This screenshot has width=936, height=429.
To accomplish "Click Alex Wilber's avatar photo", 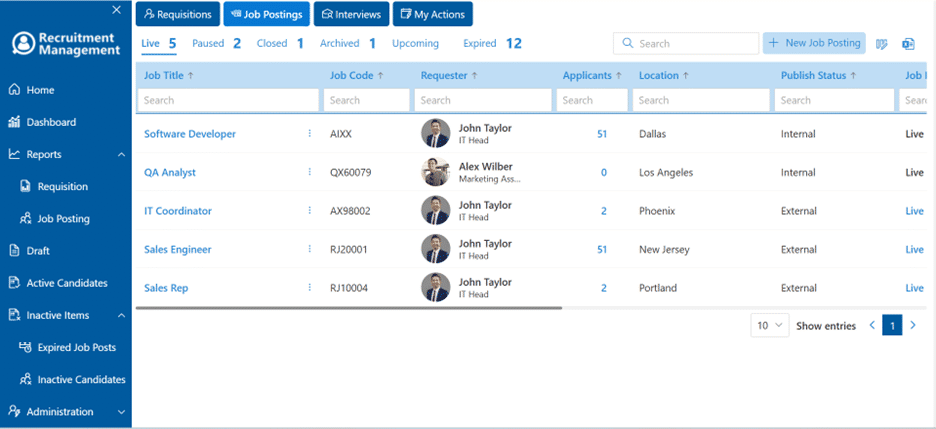I will click(435, 172).
